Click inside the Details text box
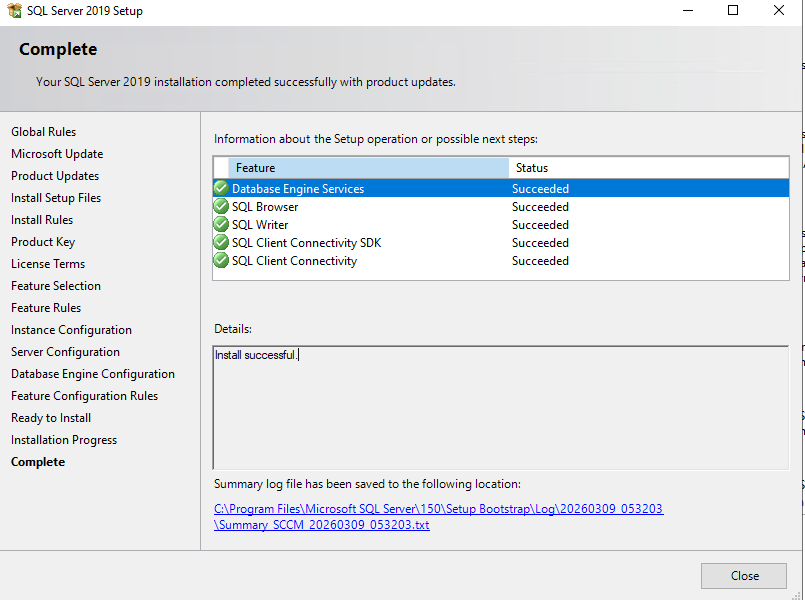Image resolution: width=805 pixels, height=600 pixels. point(500,405)
